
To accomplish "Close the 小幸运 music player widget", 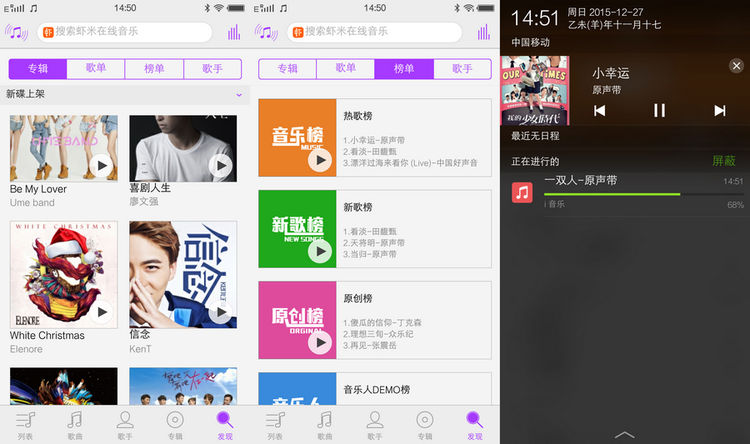I will (x=736, y=66).
